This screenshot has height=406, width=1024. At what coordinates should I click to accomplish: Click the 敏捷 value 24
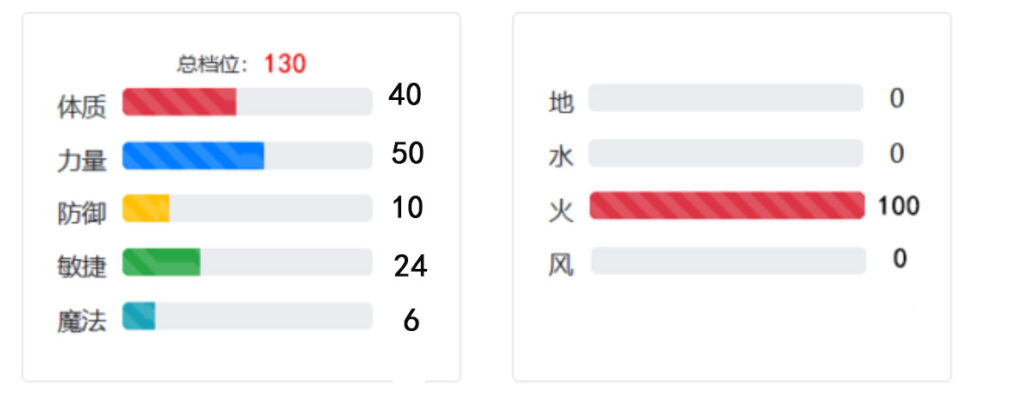pyautogui.click(x=410, y=266)
